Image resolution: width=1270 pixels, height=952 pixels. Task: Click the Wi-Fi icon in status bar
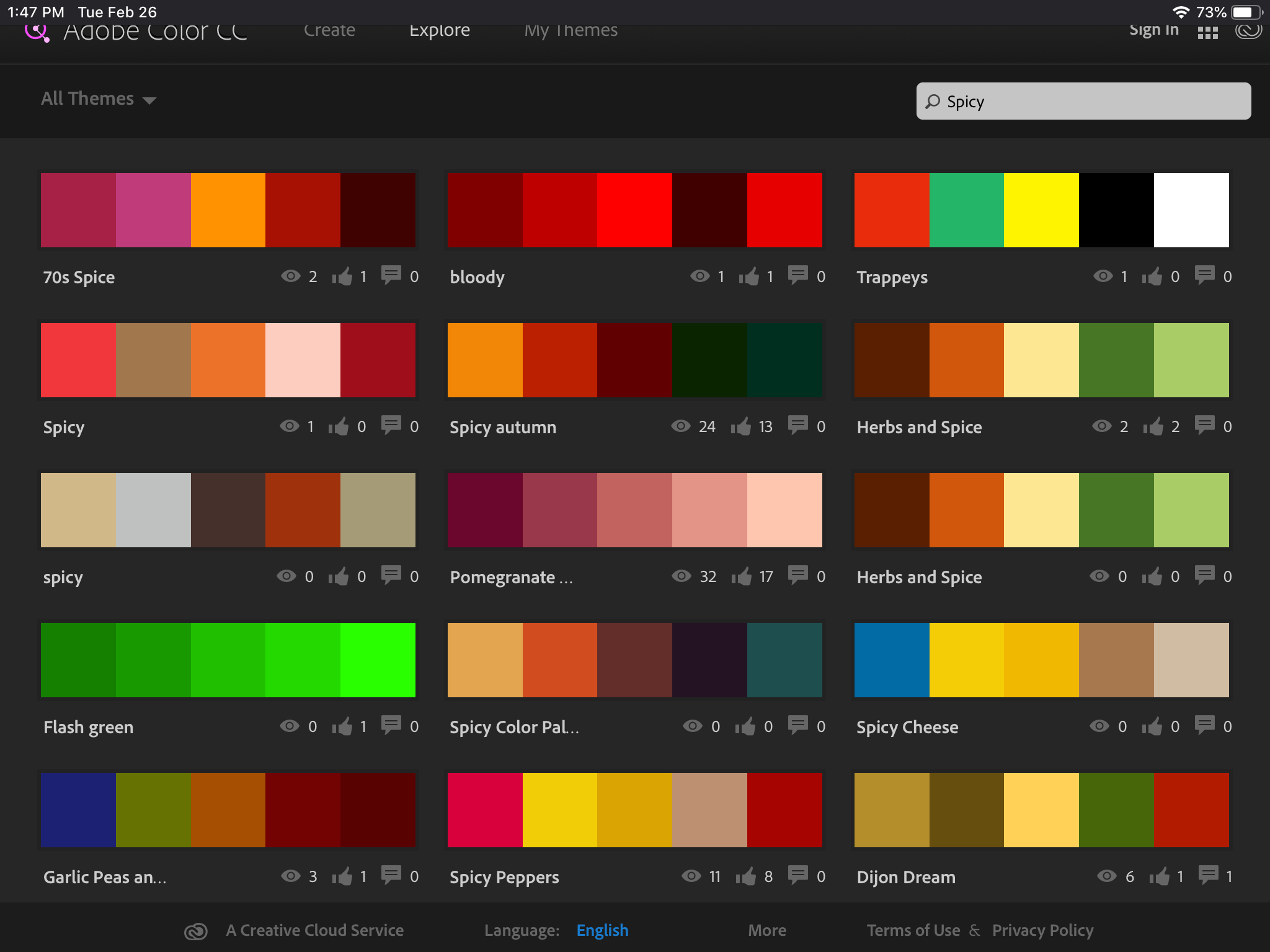pyautogui.click(x=1181, y=12)
